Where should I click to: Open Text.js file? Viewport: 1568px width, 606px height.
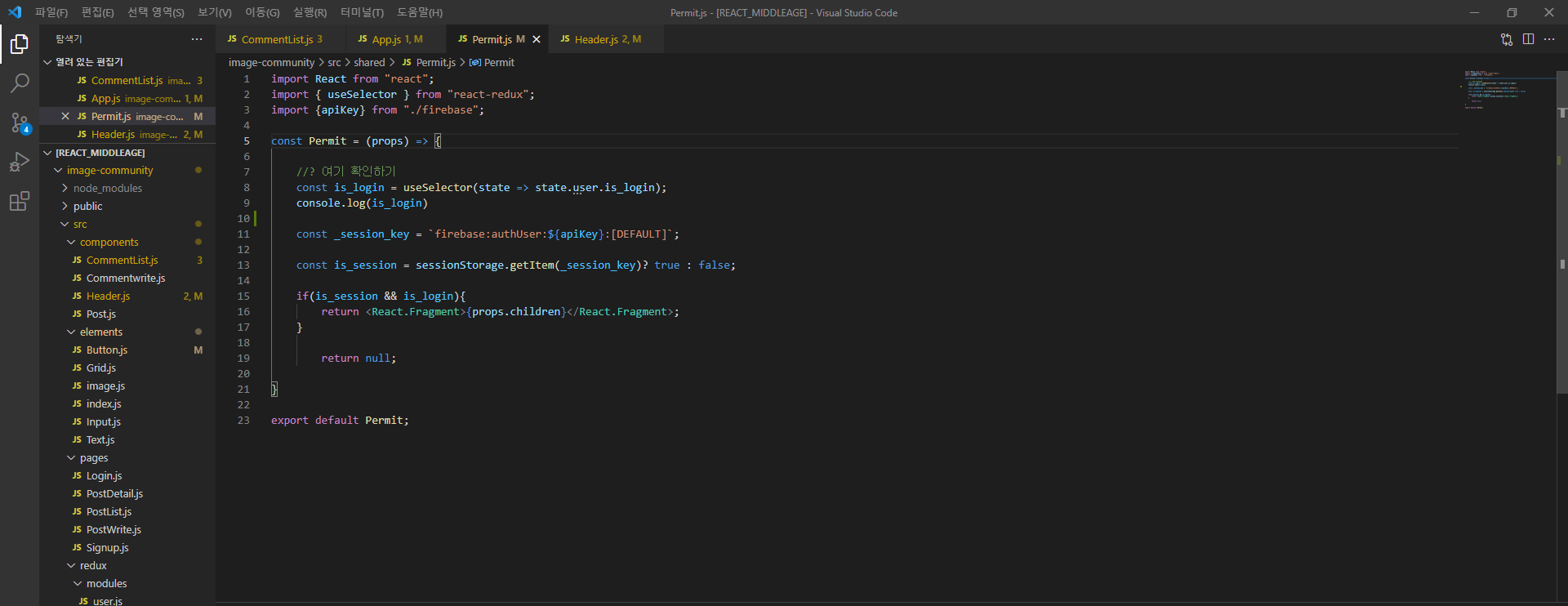(x=127, y=439)
